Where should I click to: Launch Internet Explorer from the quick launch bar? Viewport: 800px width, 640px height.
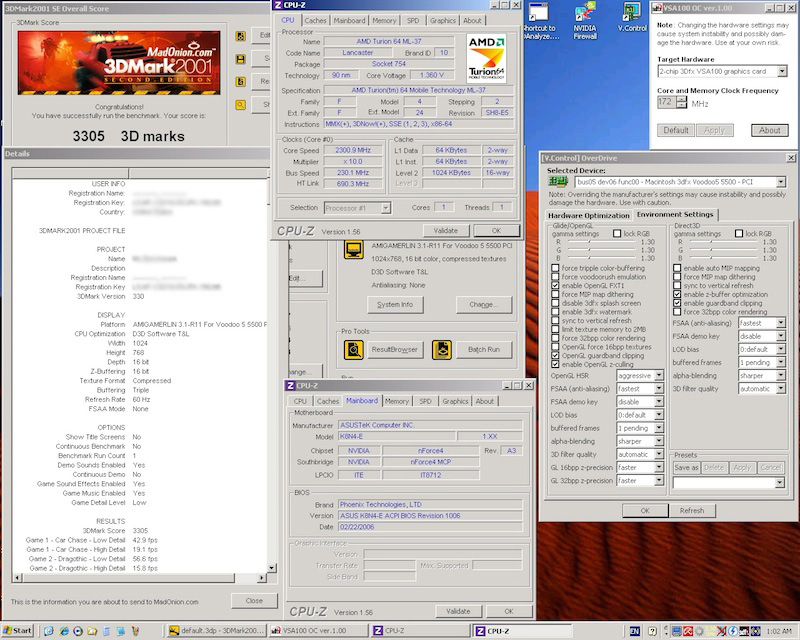[64, 631]
